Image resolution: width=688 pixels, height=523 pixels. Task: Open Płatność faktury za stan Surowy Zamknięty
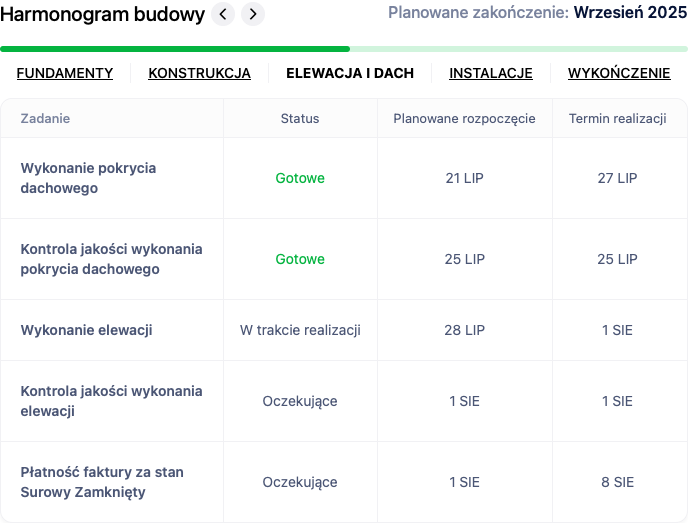tap(102, 482)
